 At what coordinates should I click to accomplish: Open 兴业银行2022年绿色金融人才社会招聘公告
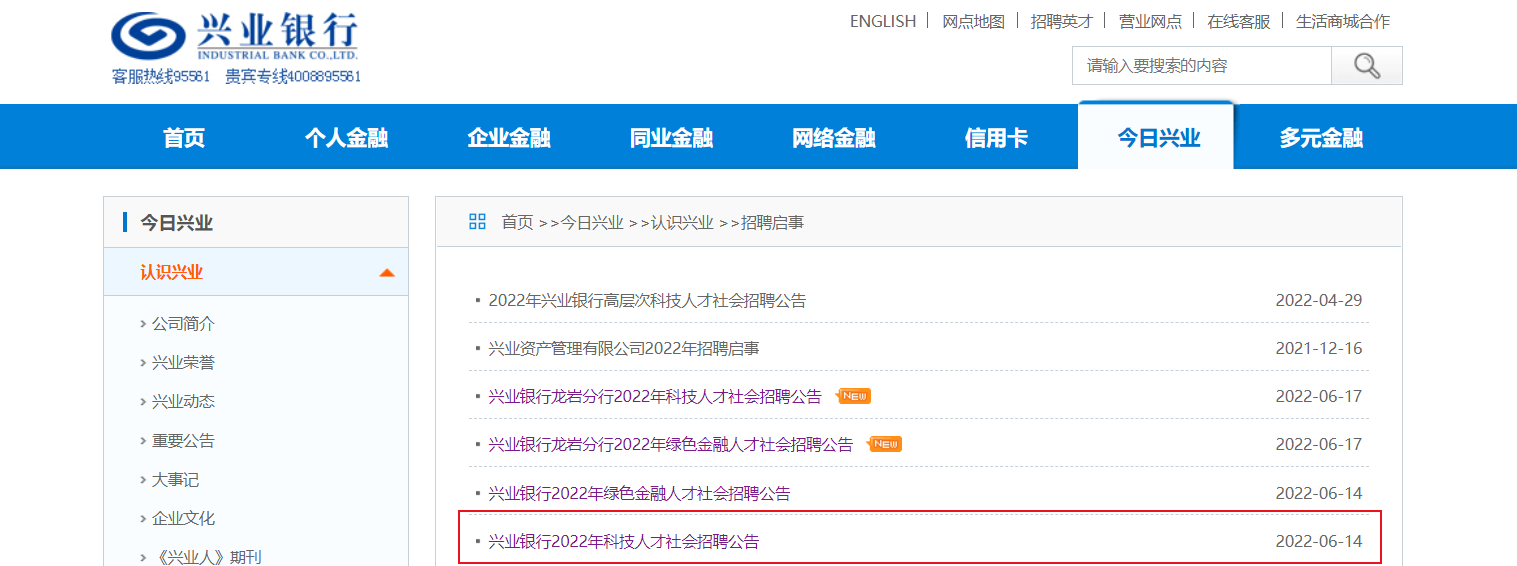coord(639,493)
